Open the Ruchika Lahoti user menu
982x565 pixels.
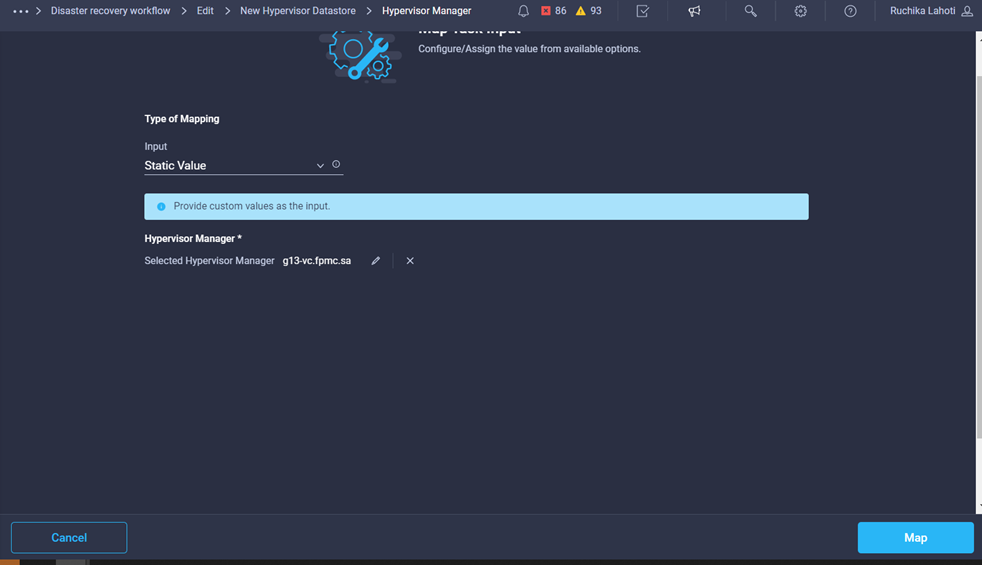point(931,11)
